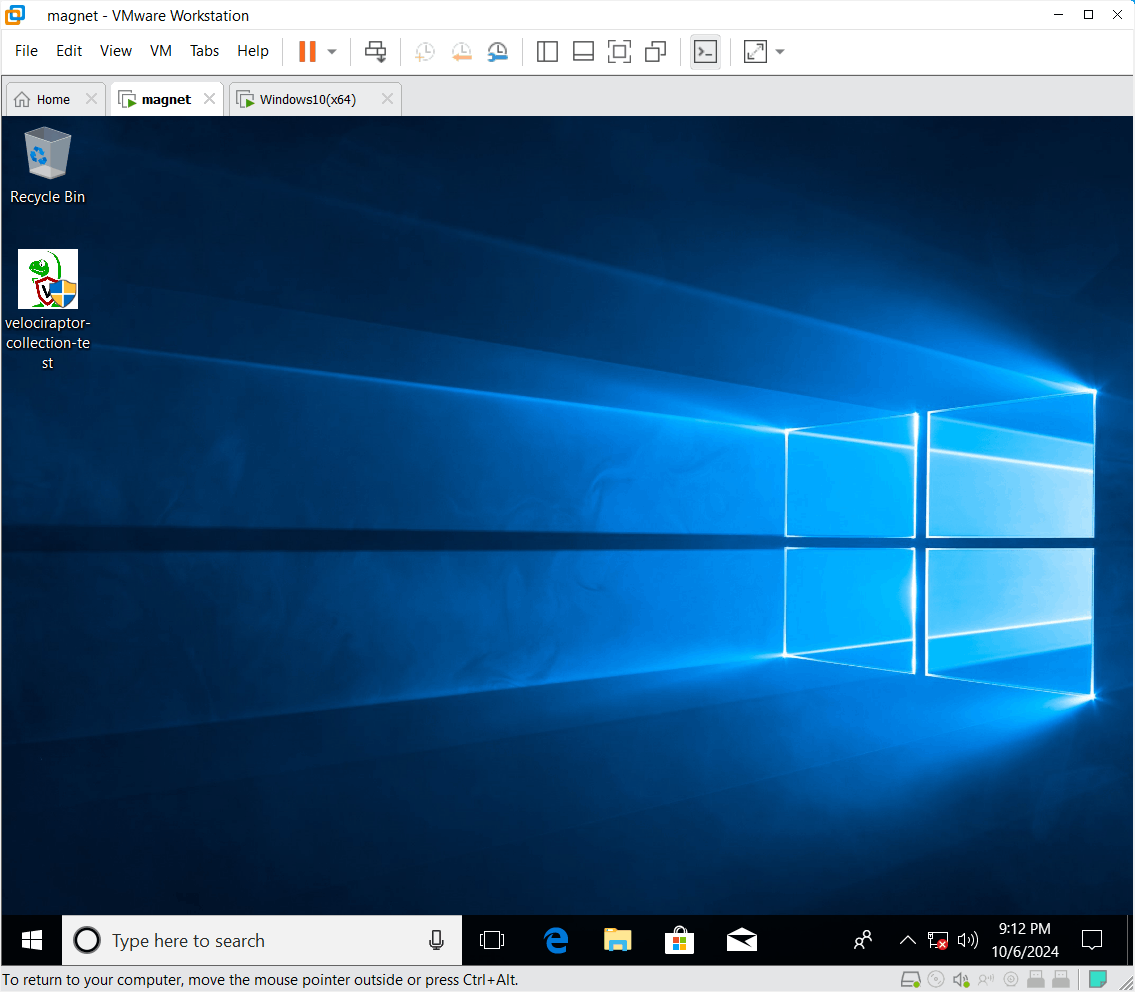Take a snapshot of this VM
1135x992 pixels.
pyautogui.click(x=425, y=51)
